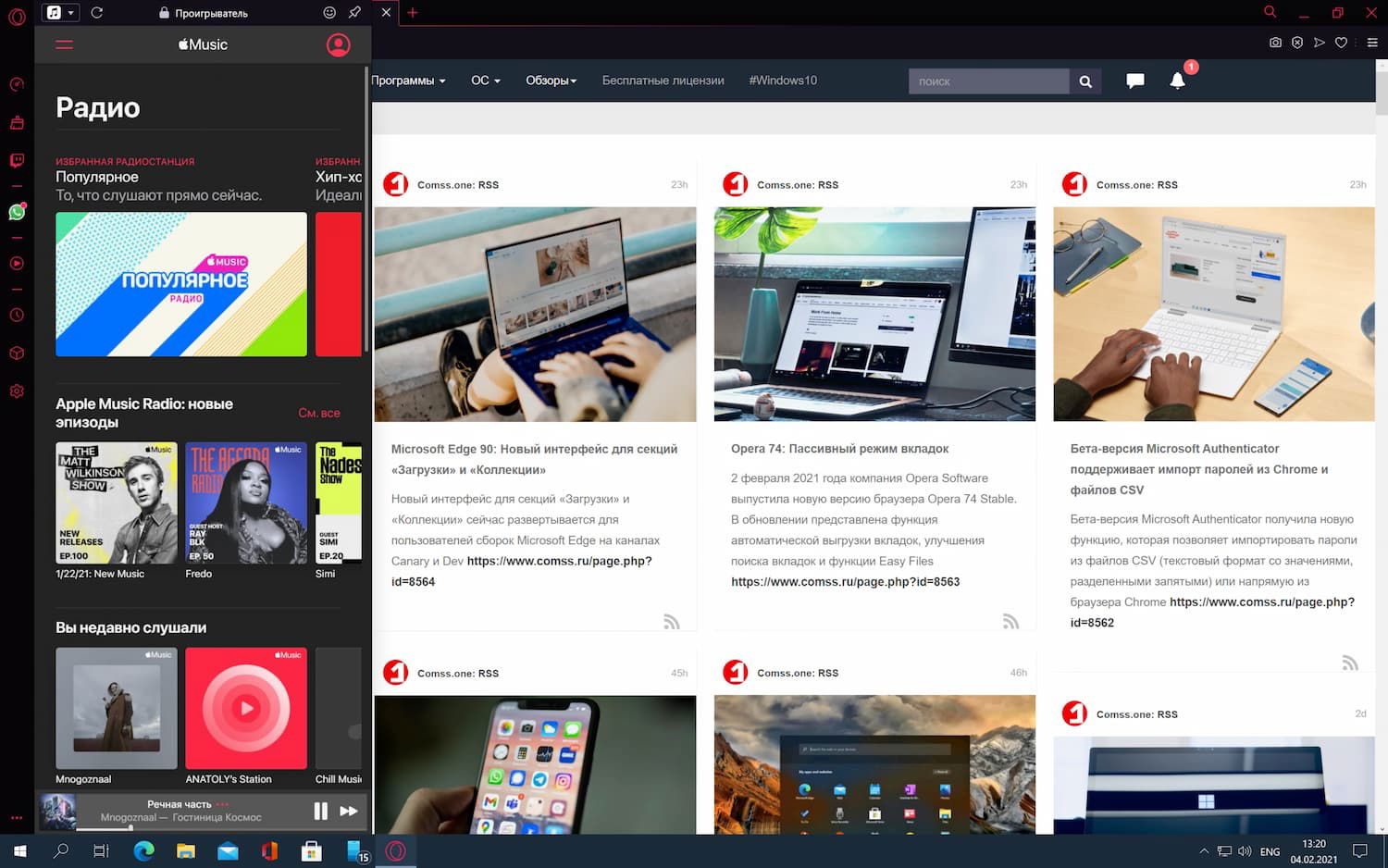Open the comss.ru page id=8563 link
Screen dimensions: 1388x868
[x=845, y=582]
